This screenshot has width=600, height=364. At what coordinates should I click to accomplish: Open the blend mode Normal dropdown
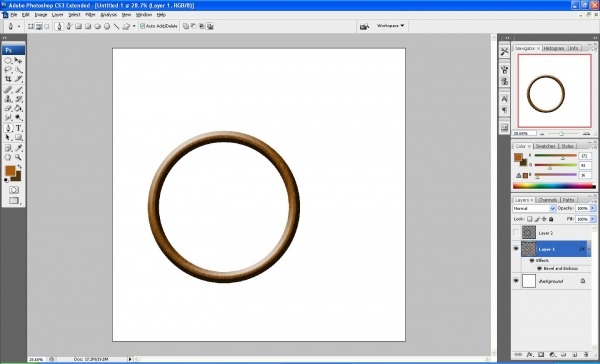click(534, 209)
